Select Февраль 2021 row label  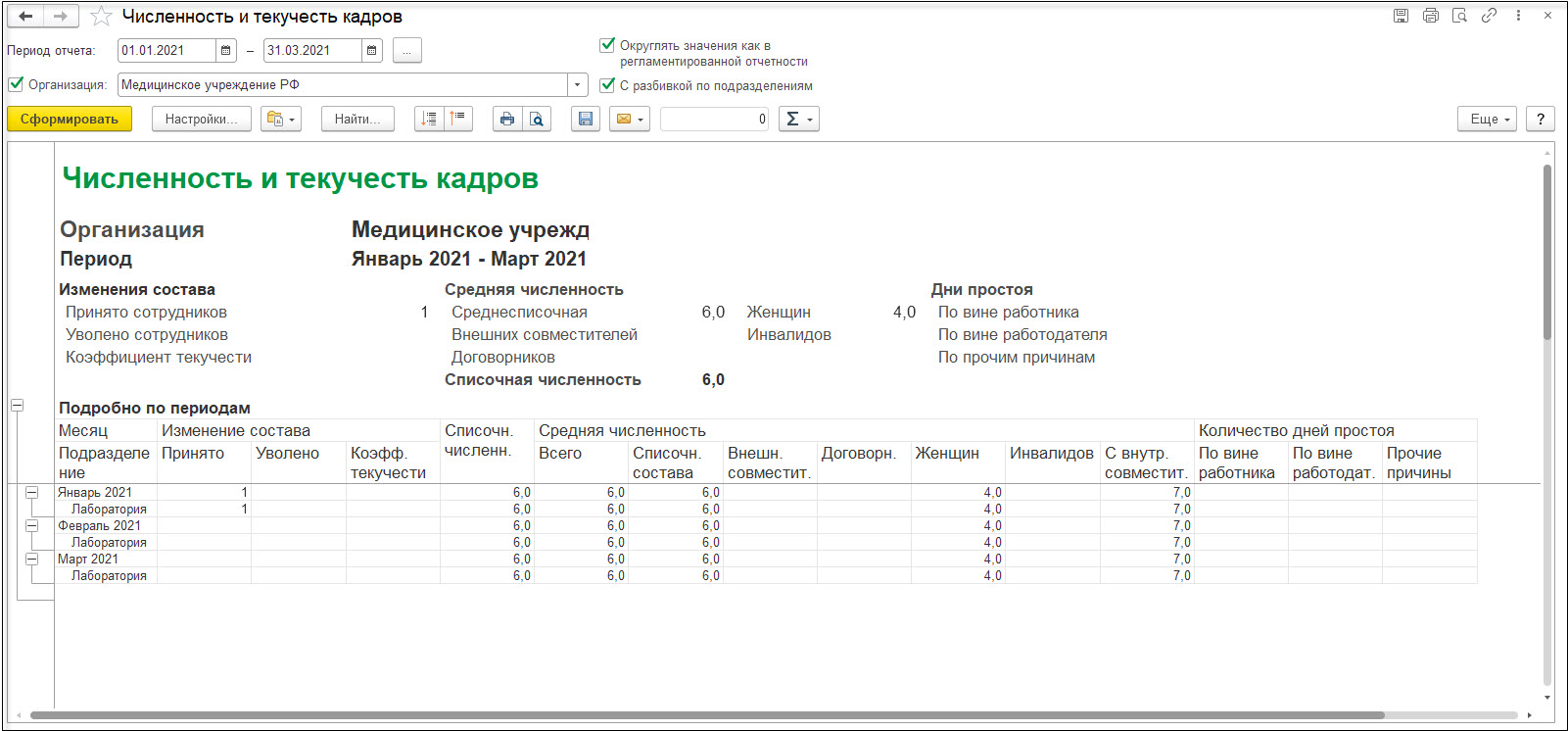(x=99, y=525)
